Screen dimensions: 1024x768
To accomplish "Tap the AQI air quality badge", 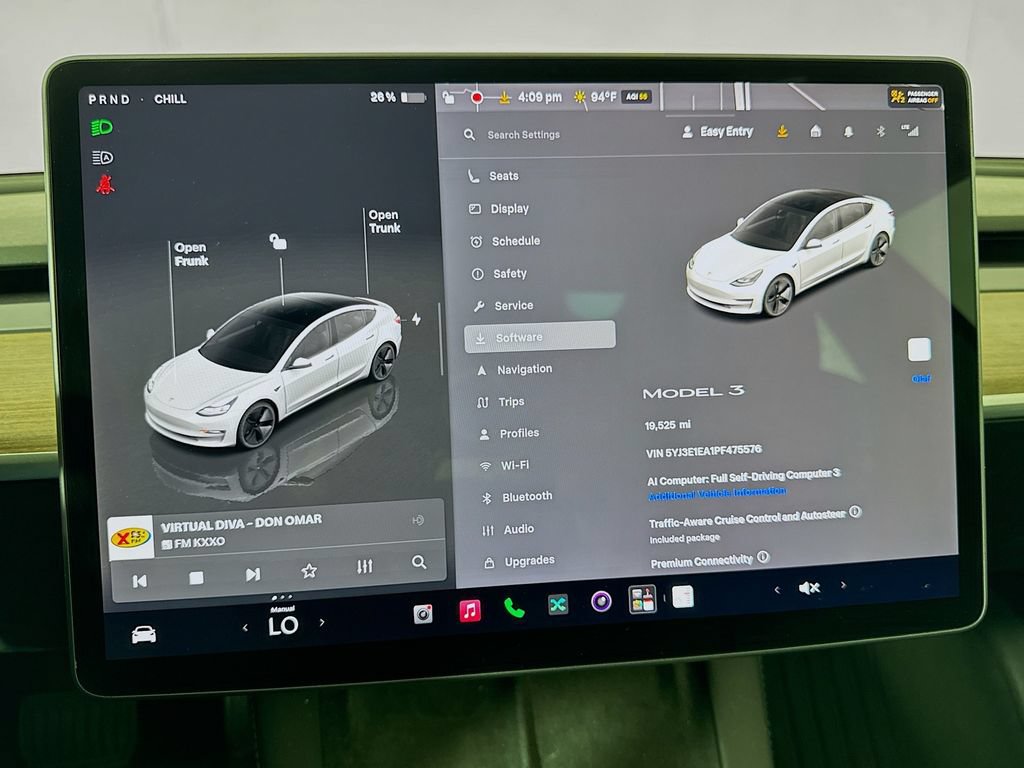I will [635, 97].
